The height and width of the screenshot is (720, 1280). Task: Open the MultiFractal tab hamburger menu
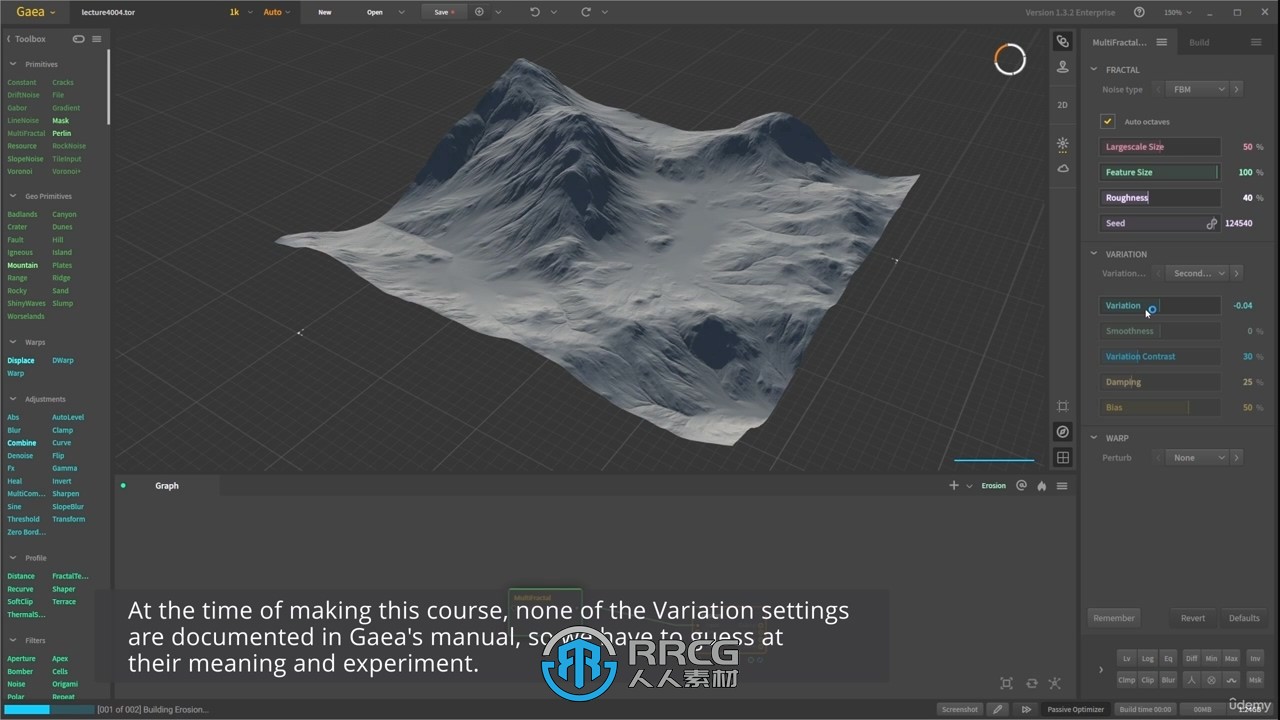coord(1161,42)
